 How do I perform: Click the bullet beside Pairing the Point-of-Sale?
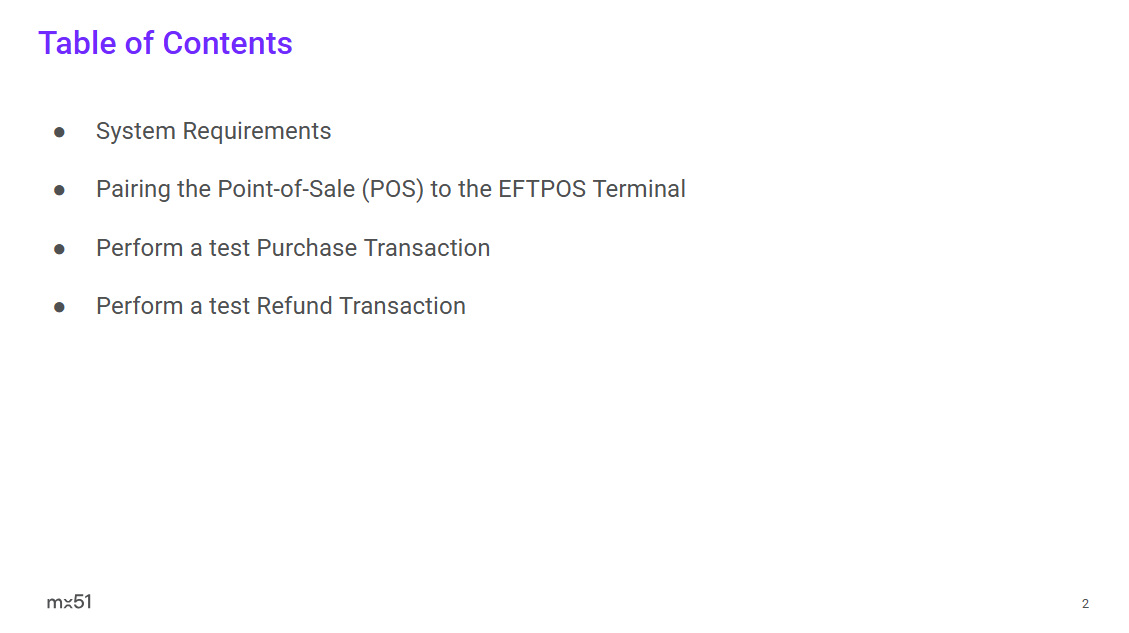tap(59, 190)
